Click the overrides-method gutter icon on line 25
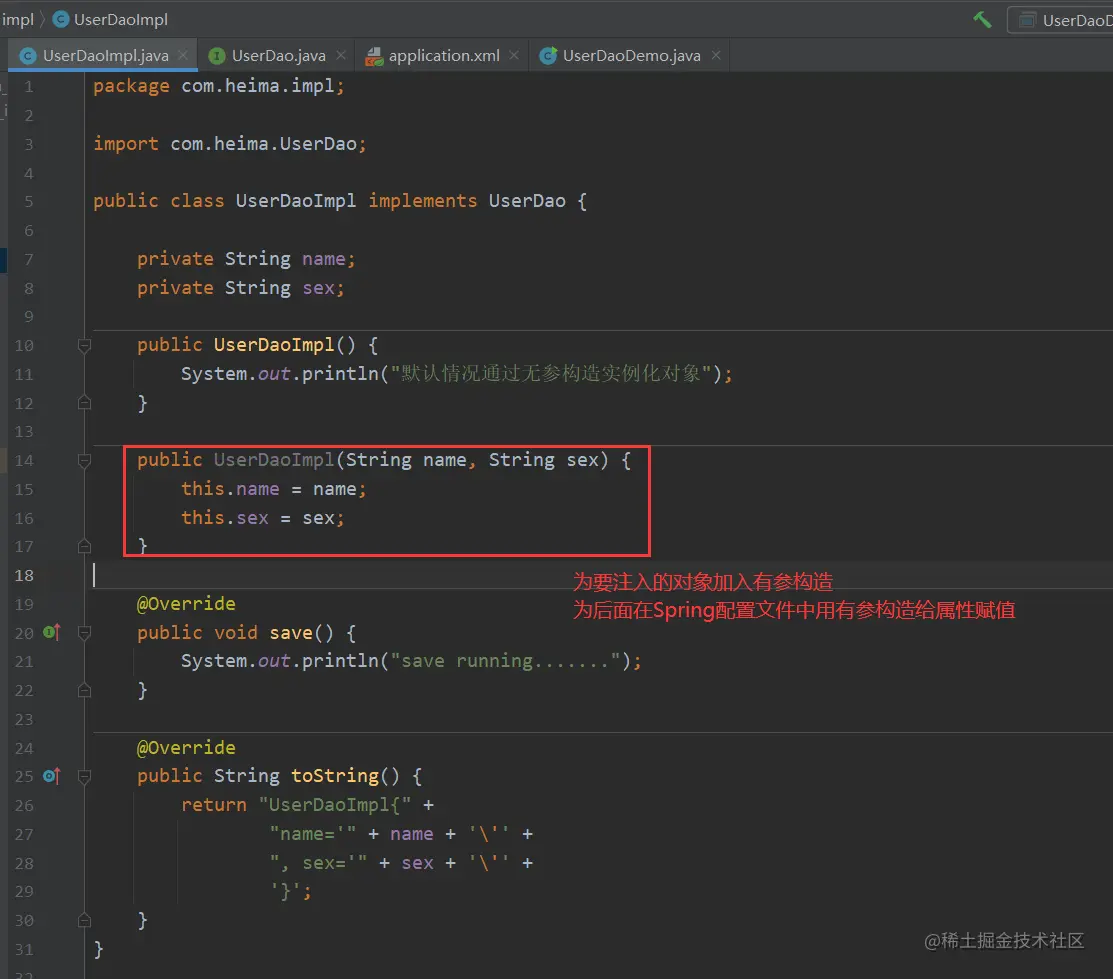The height and width of the screenshot is (979, 1113). [52, 776]
